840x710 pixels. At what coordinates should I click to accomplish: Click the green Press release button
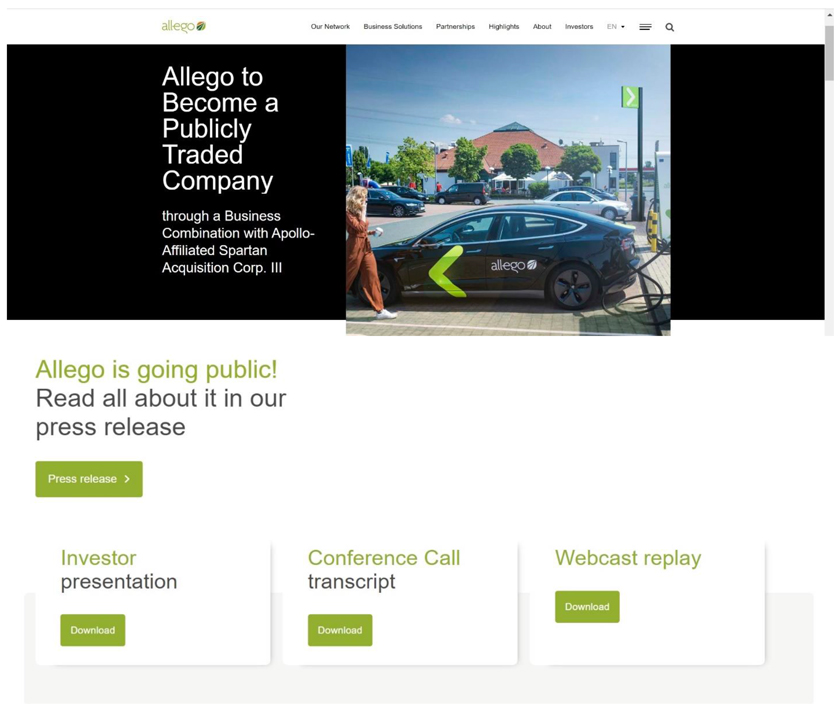click(89, 479)
